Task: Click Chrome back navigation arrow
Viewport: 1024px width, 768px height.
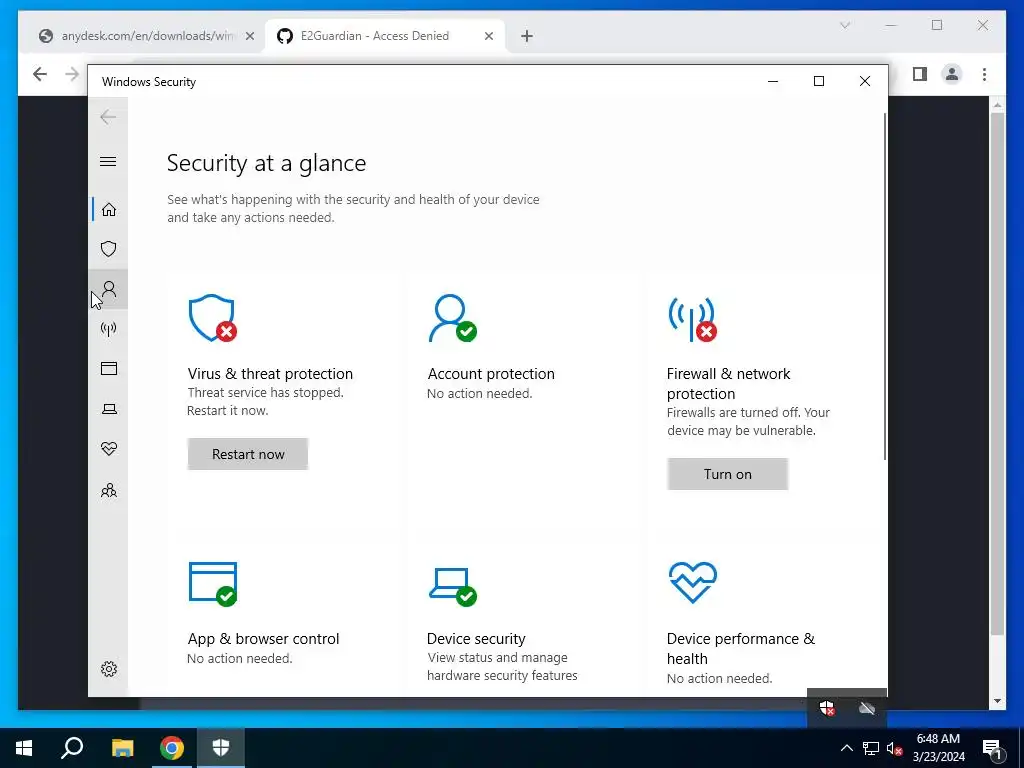Action: click(40, 74)
